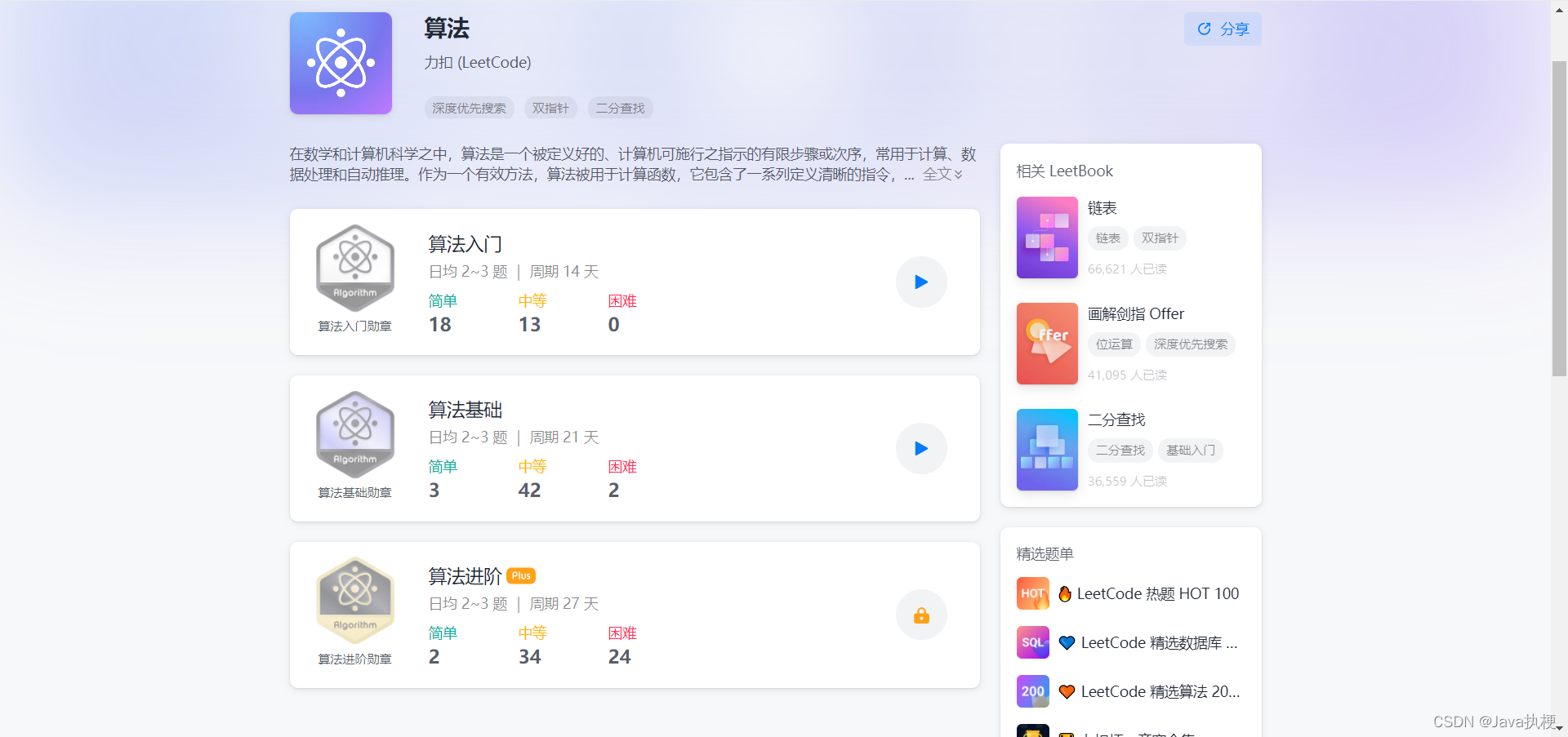Select the 链表 tag in LeetBook list

1107,238
